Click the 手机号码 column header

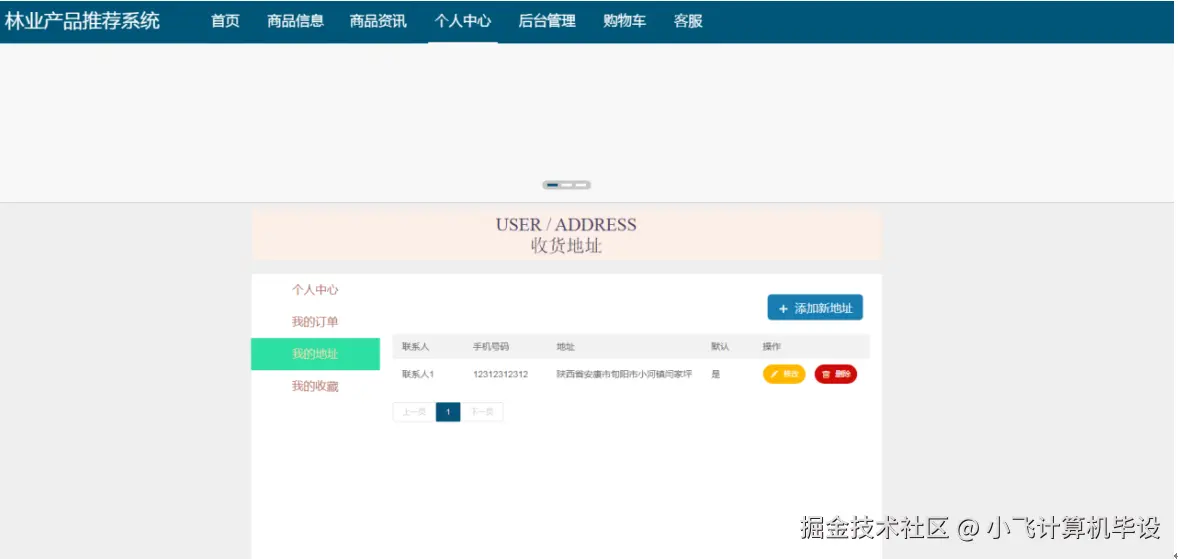pos(491,347)
